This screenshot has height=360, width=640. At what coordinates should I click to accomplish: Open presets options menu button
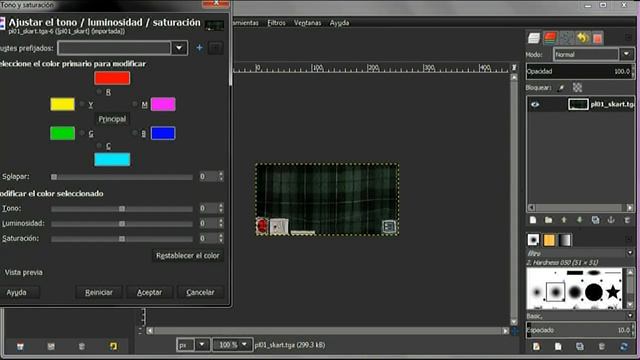(x=216, y=48)
